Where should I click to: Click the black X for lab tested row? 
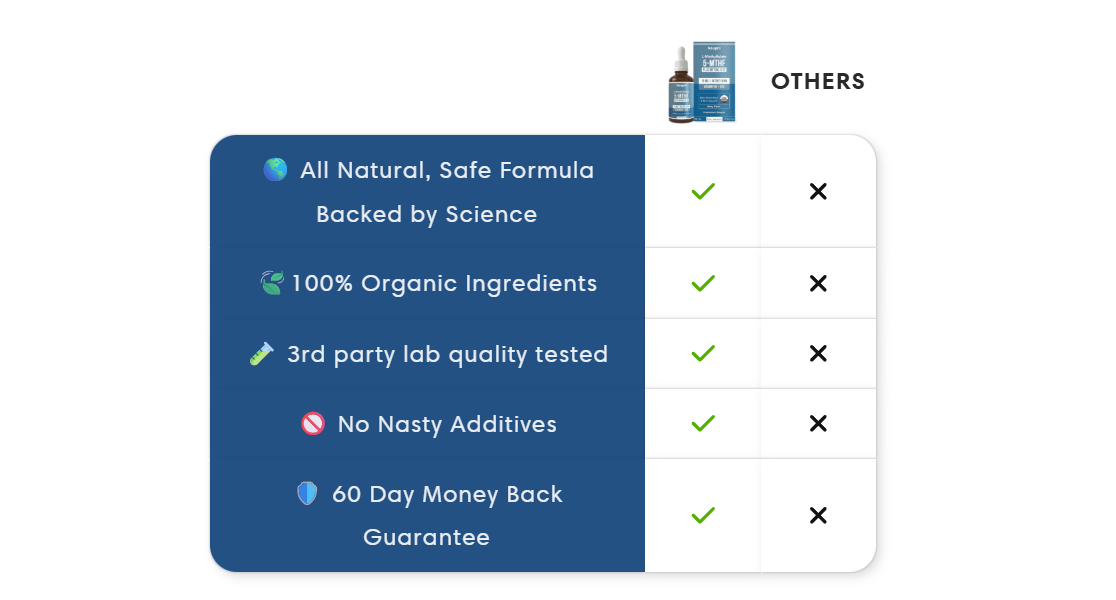818,353
